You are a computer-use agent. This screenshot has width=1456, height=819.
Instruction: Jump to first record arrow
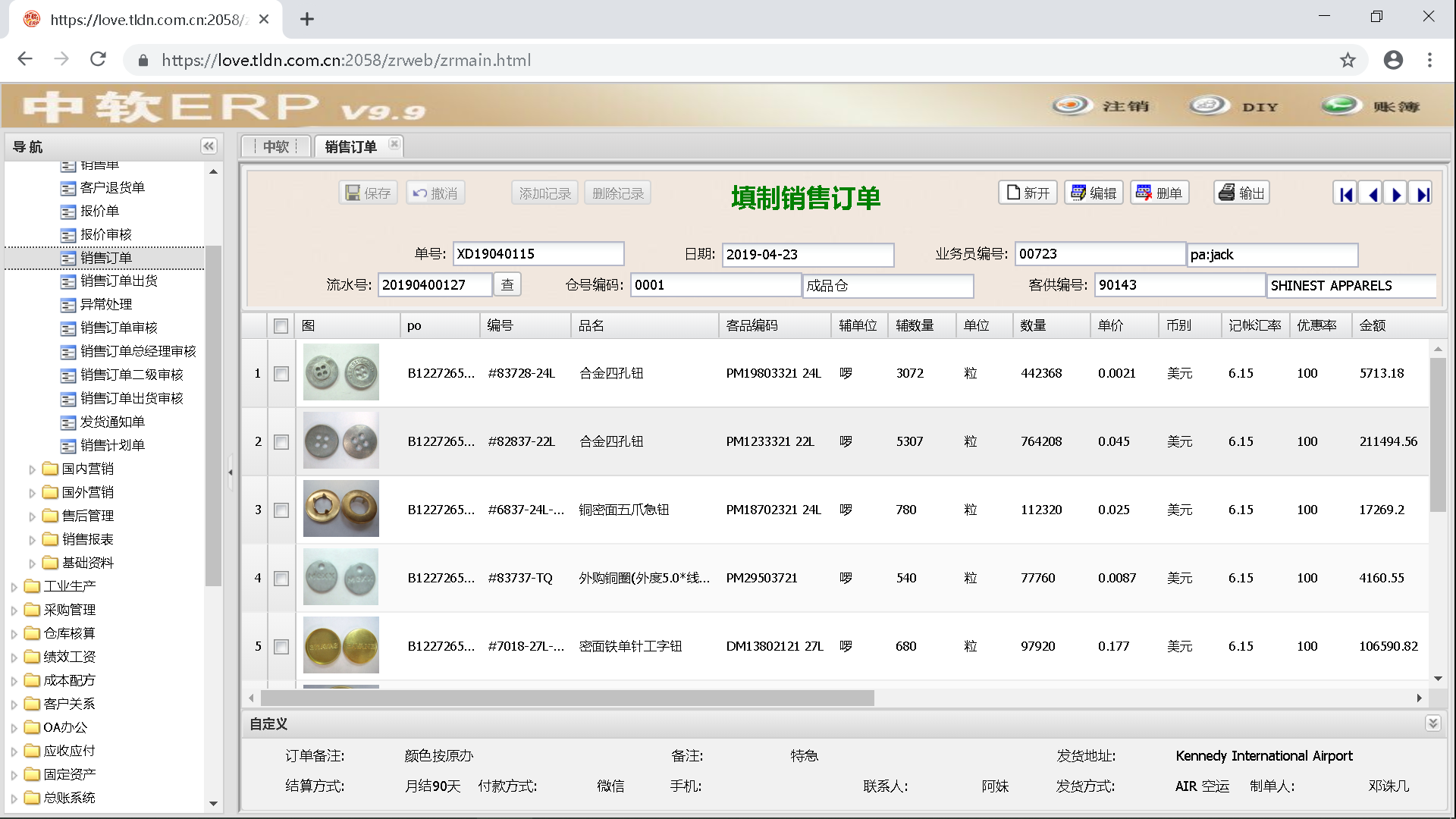tap(1345, 194)
